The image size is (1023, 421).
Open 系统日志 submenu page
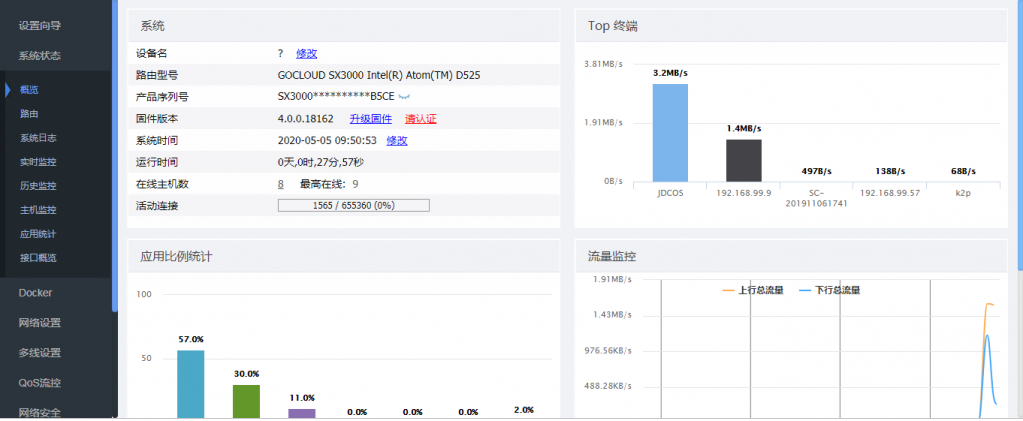tap(38, 138)
